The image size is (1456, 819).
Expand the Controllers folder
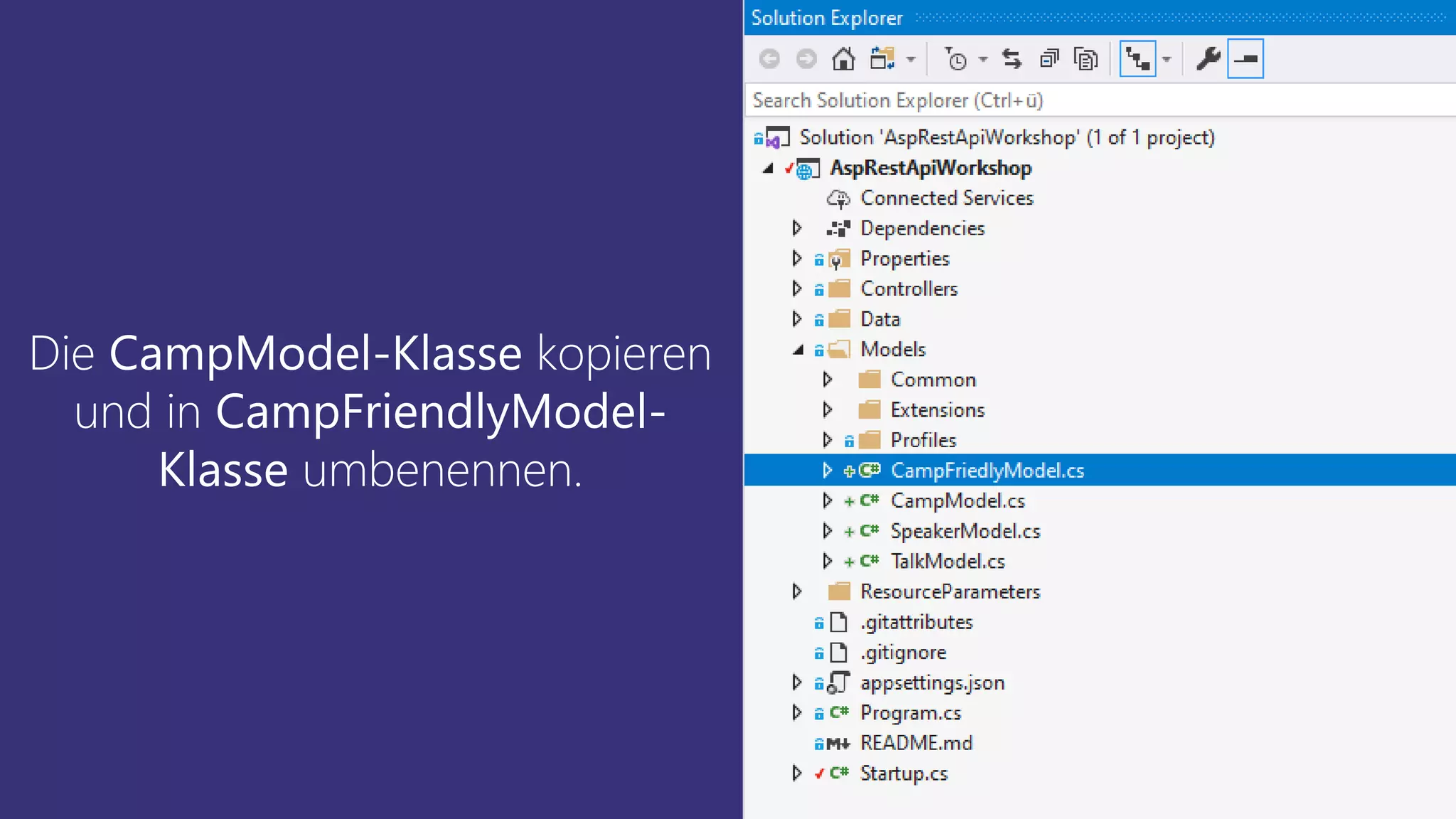tap(797, 289)
